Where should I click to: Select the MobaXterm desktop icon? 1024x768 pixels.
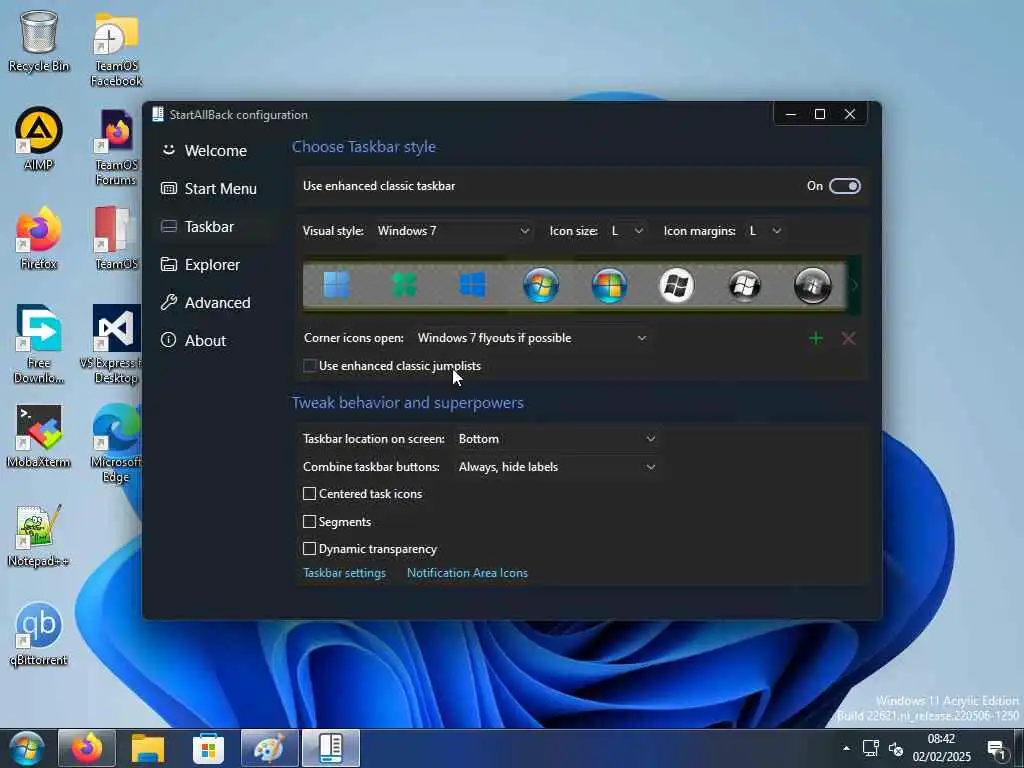pos(39,436)
